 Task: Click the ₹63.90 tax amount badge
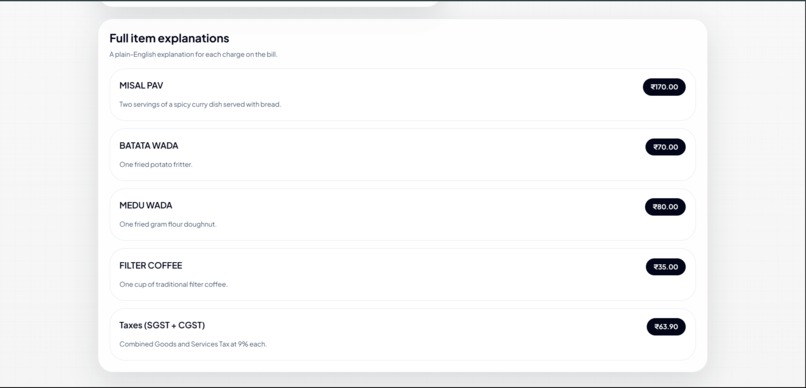666,327
